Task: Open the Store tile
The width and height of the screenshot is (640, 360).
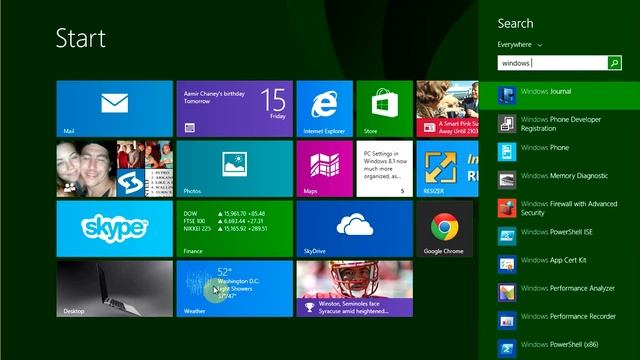Action: tap(384, 109)
